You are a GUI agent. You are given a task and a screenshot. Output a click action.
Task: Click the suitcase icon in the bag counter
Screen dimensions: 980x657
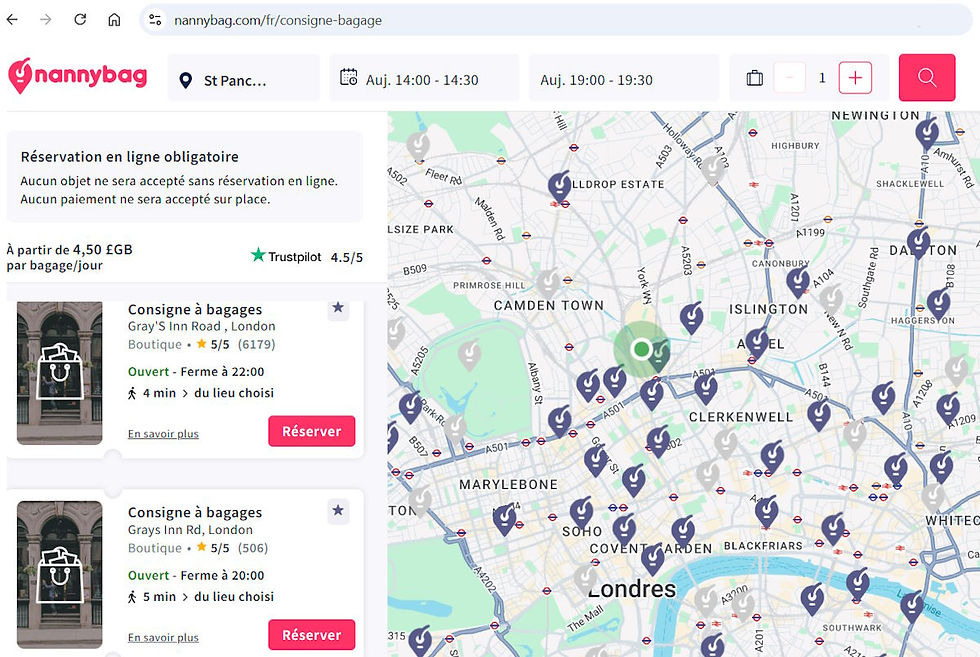click(754, 76)
